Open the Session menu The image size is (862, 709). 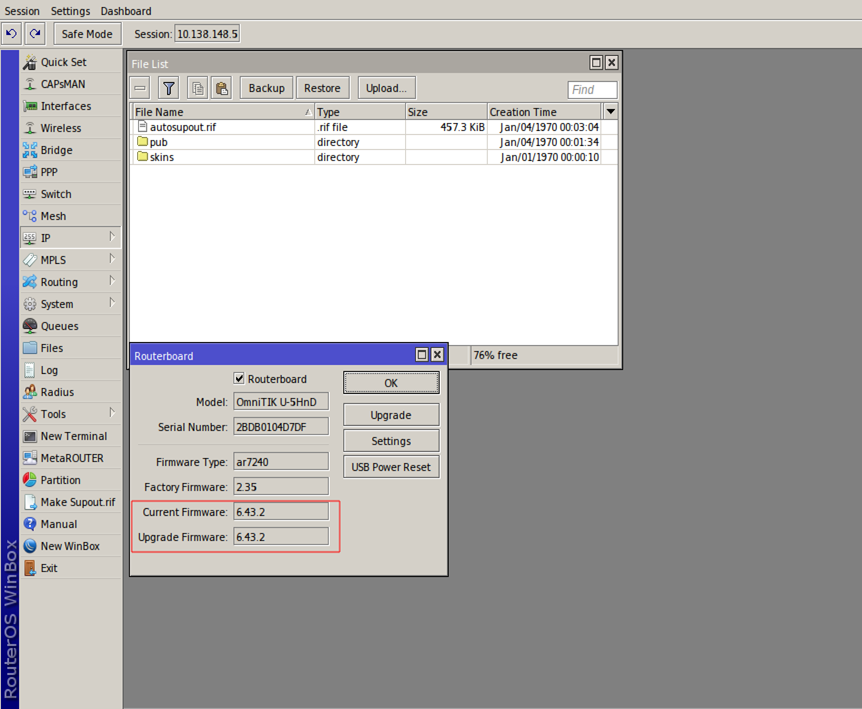(22, 11)
